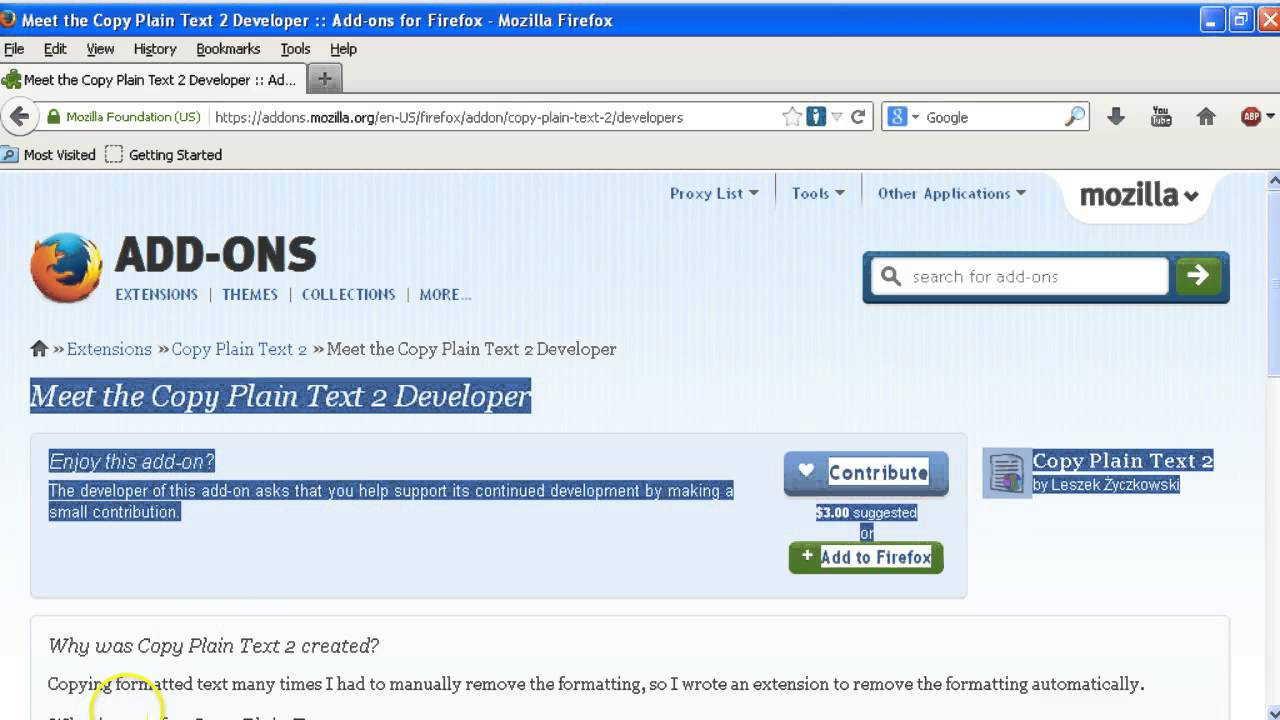Select the Meet the Copy Plain Text tab
The image size is (1280, 720).
pyautogui.click(x=152, y=79)
